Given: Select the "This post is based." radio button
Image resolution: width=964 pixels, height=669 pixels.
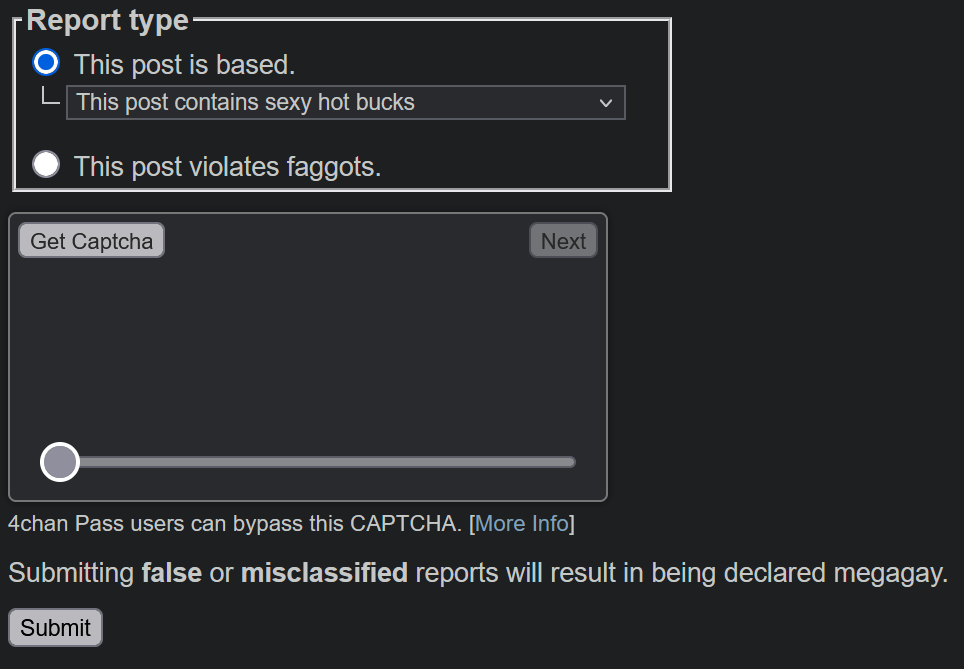Looking at the screenshot, I should pyautogui.click(x=46, y=63).
